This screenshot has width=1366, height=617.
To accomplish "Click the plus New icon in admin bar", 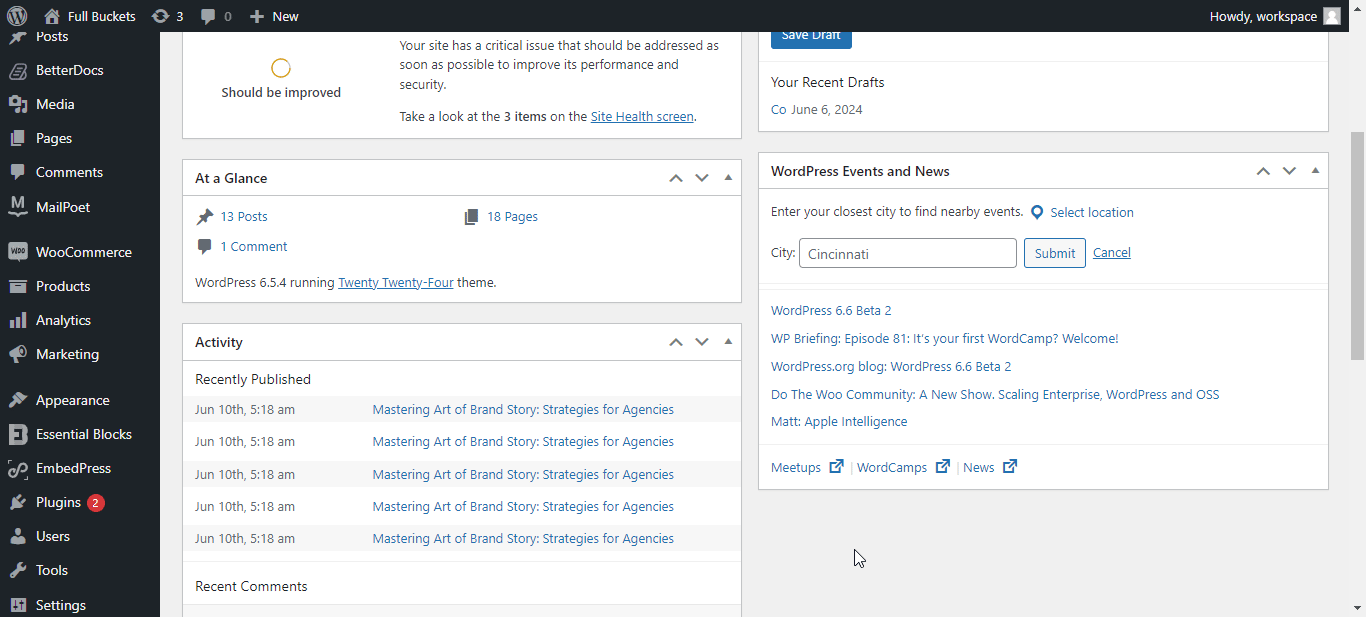I will [257, 16].
